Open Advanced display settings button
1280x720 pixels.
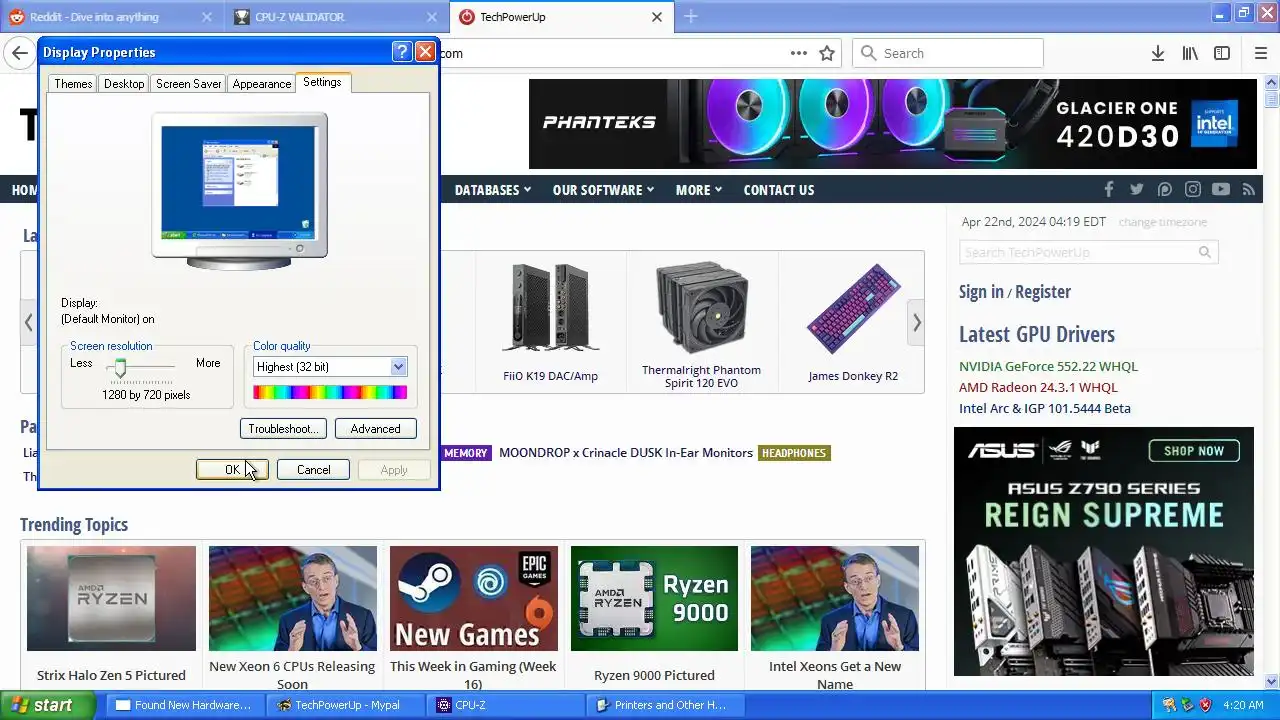click(x=375, y=428)
